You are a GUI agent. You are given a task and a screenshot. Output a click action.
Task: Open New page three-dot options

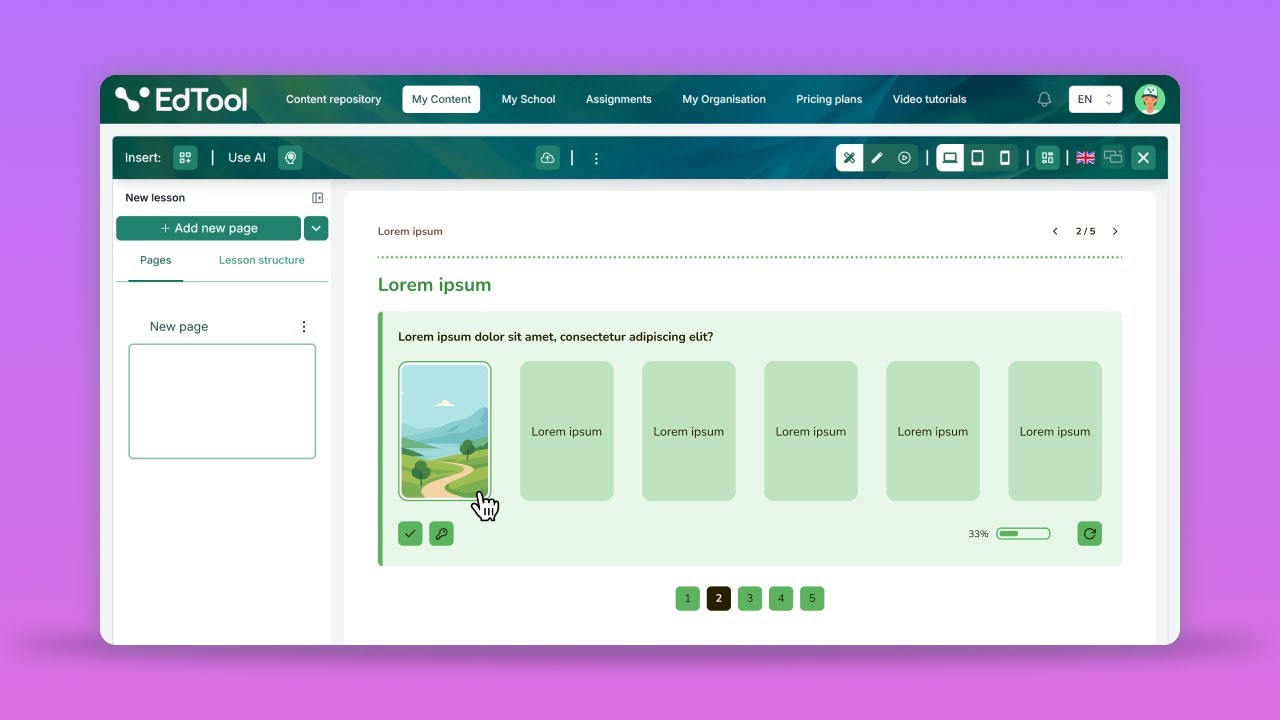coord(304,327)
